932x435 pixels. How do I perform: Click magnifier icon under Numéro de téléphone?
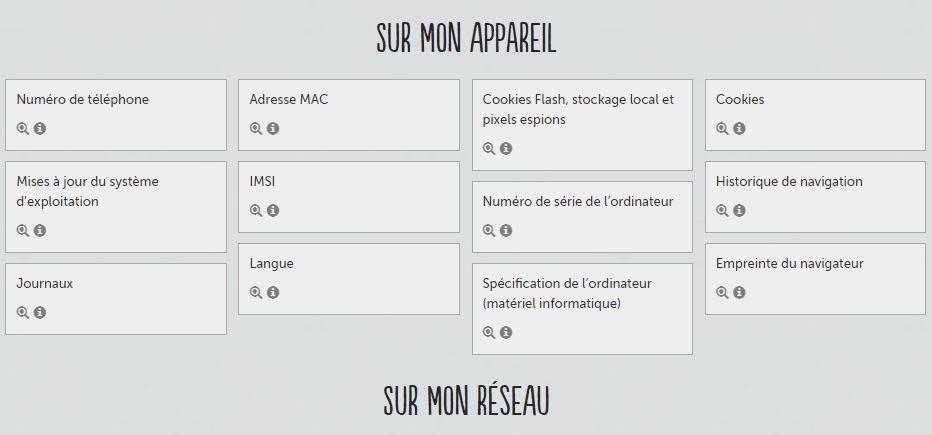click(x=23, y=128)
